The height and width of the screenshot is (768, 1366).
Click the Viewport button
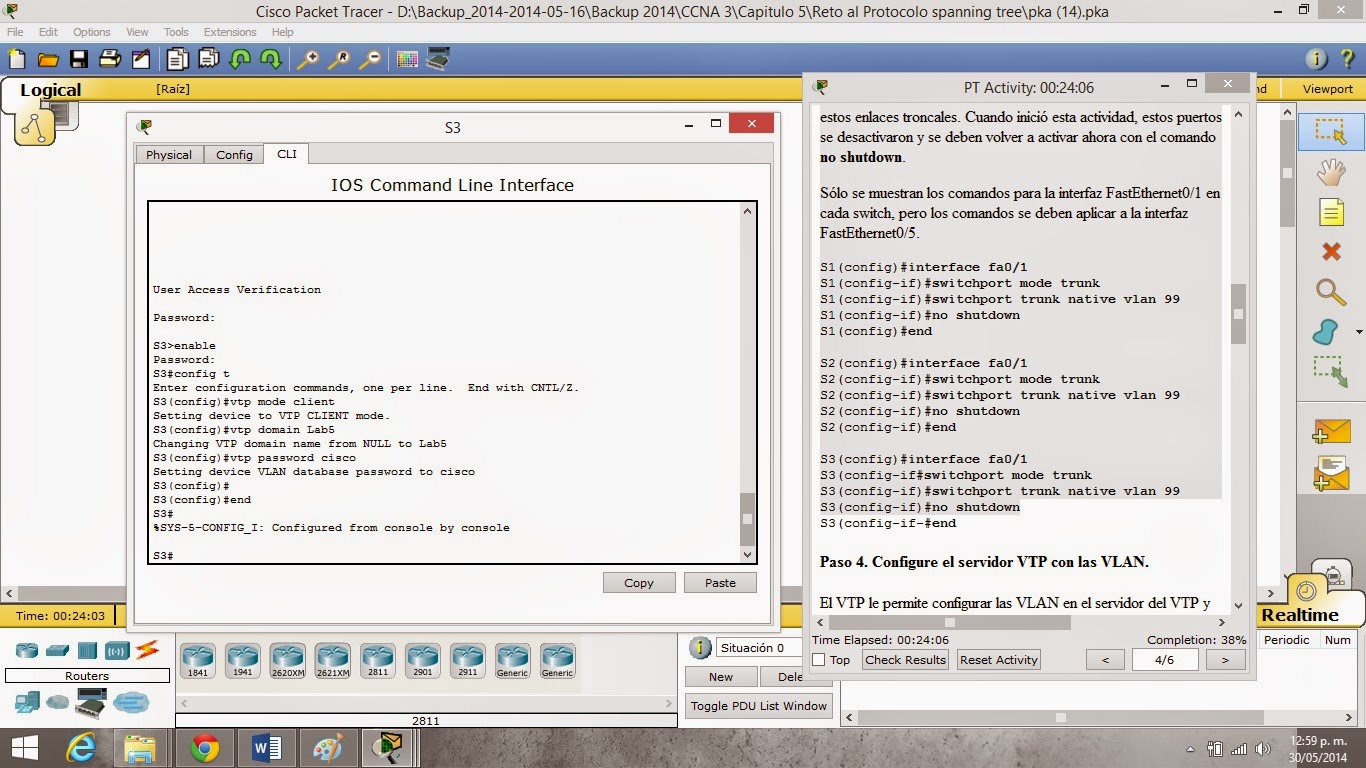[x=1327, y=89]
